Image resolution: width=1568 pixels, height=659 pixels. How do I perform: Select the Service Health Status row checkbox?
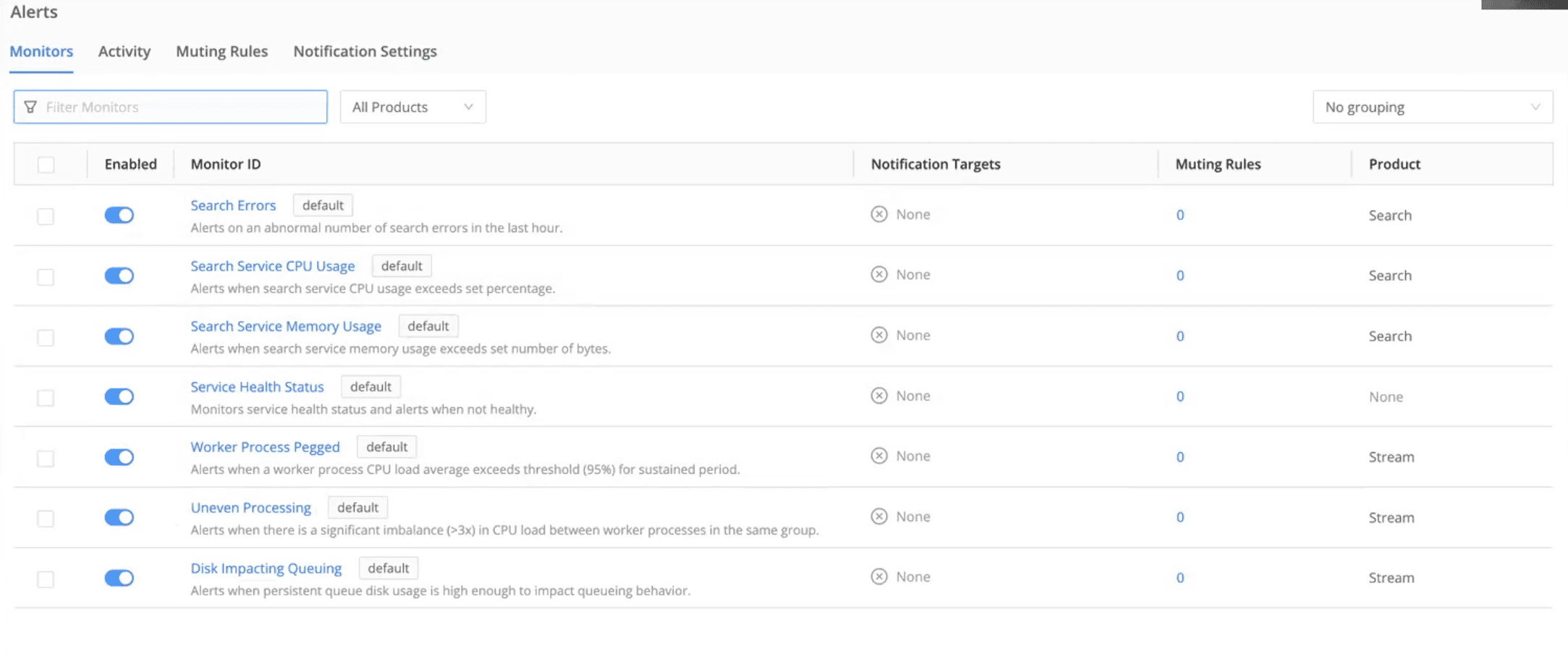46,398
